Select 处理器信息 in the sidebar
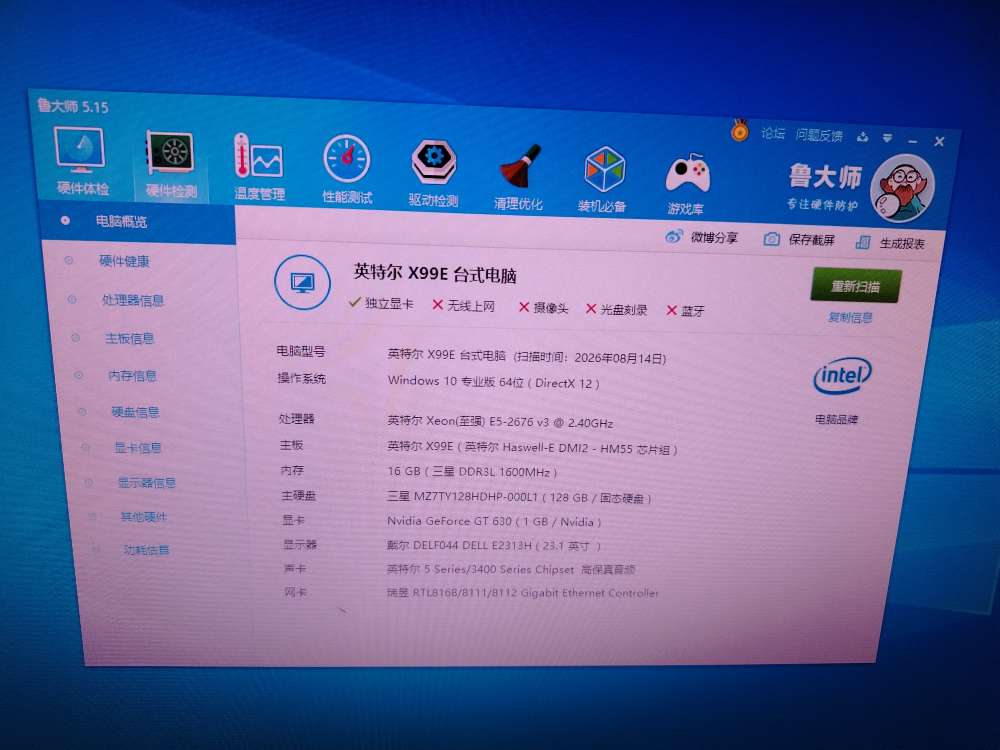The height and width of the screenshot is (750, 1000). coord(133,300)
